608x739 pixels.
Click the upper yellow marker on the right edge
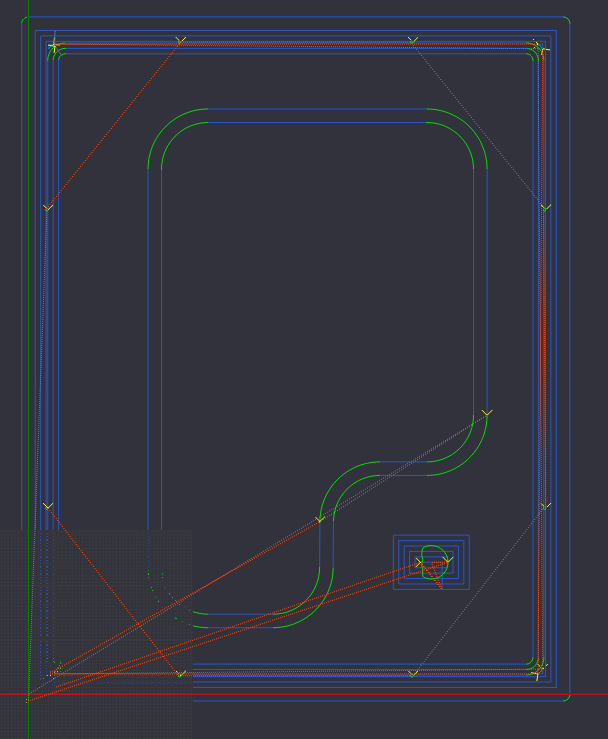point(545,207)
